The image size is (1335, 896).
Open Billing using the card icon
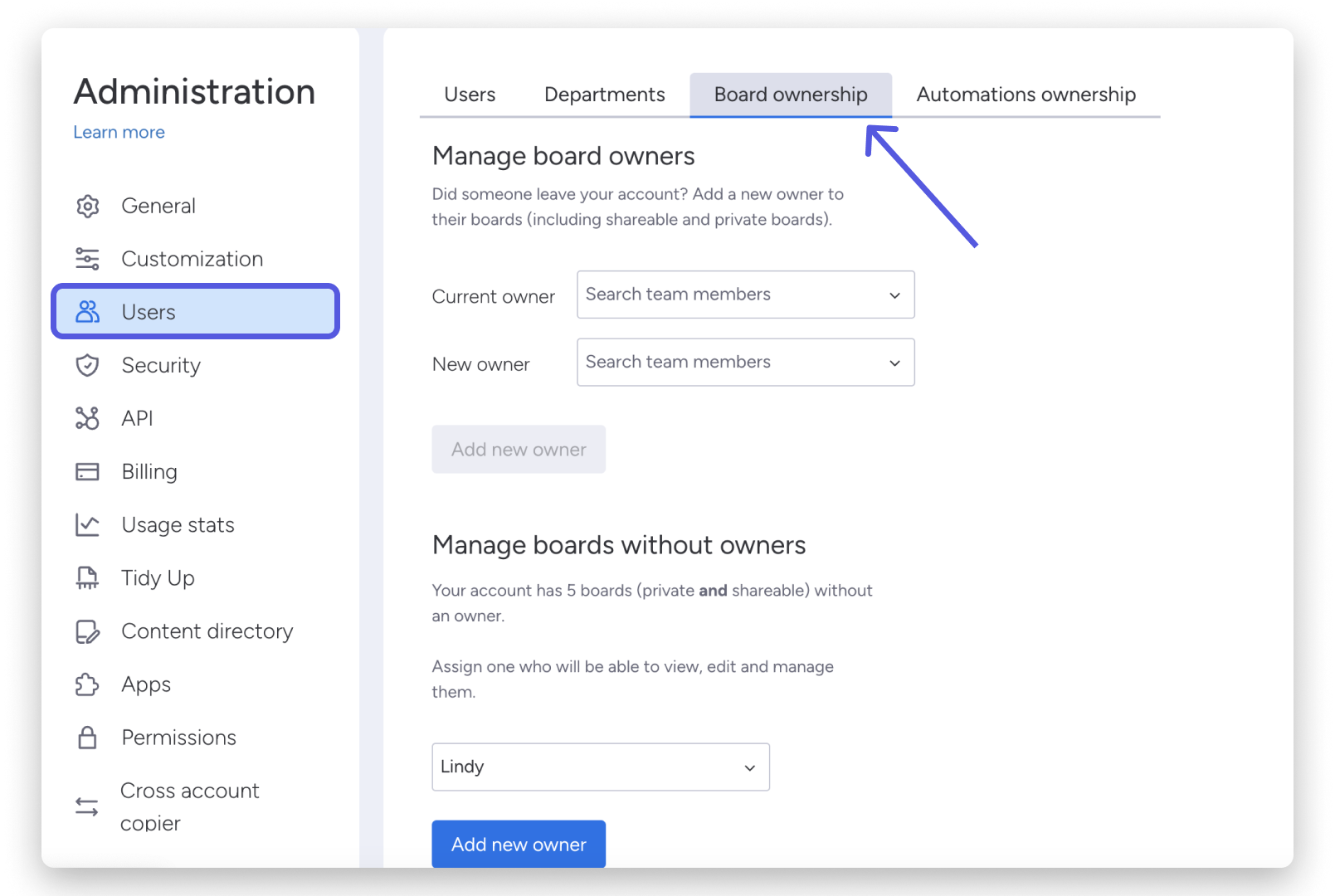coord(87,471)
